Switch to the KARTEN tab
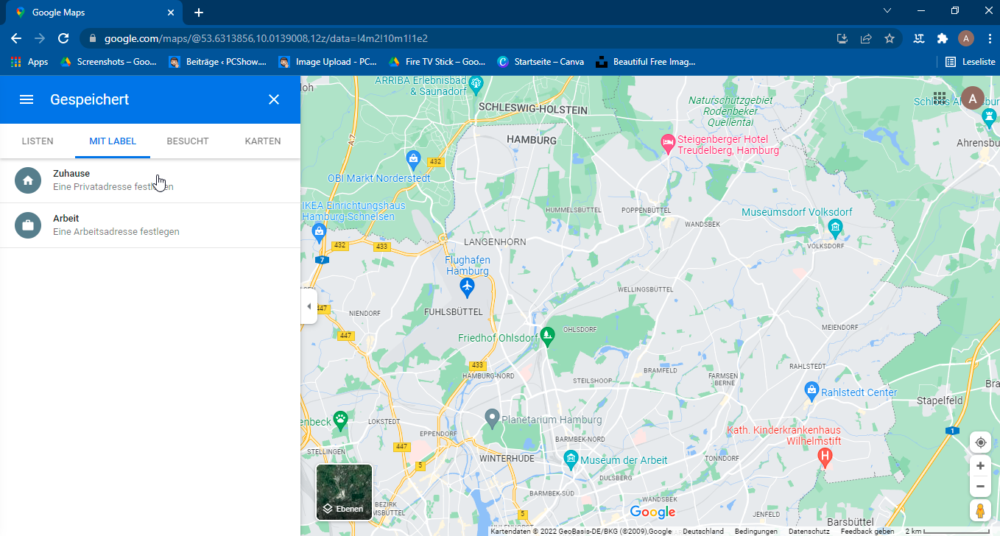1000x536 pixels. 263,141
